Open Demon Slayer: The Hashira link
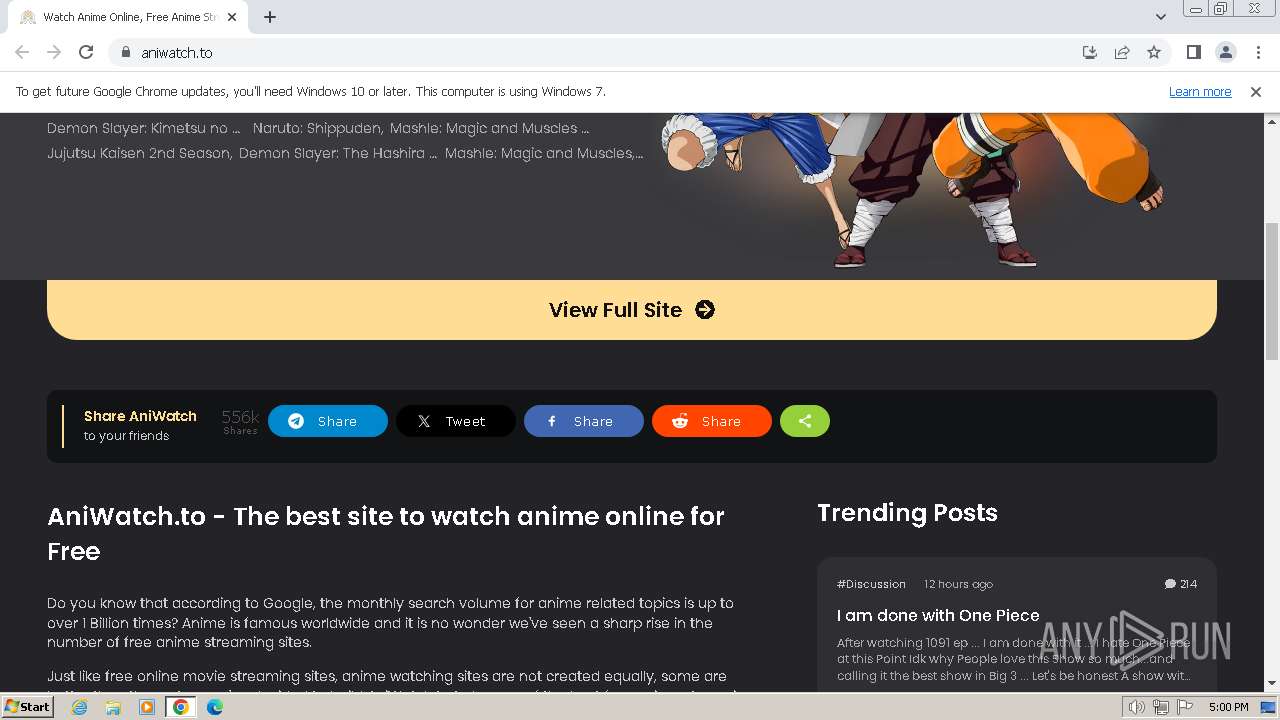 point(338,153)
